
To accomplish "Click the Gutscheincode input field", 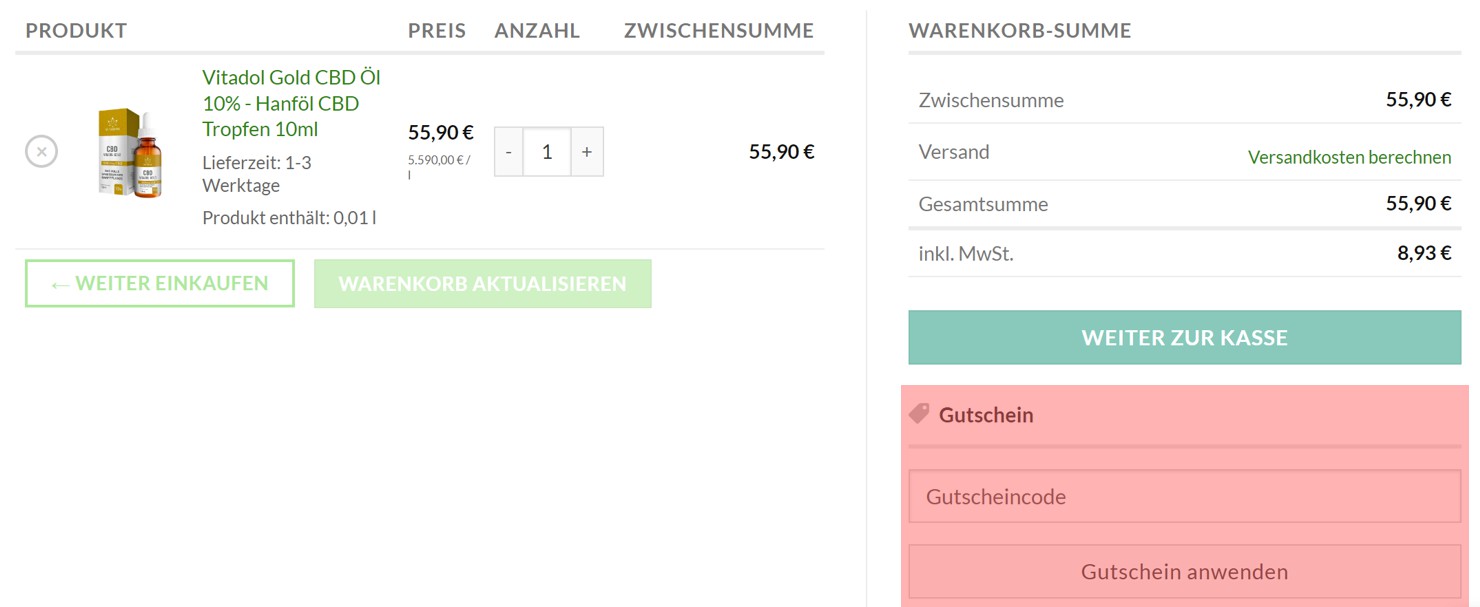I will (1185, 496).
